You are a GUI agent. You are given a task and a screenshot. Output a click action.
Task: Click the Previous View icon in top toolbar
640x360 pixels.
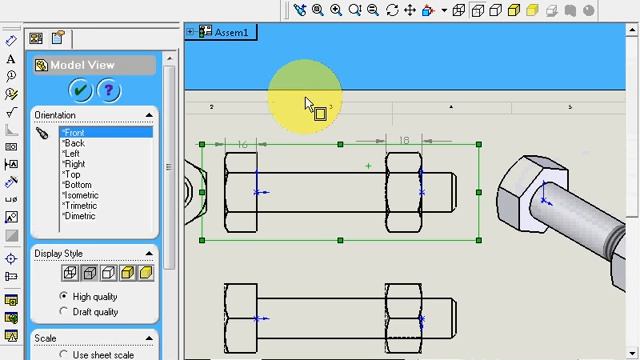[300, 10]
